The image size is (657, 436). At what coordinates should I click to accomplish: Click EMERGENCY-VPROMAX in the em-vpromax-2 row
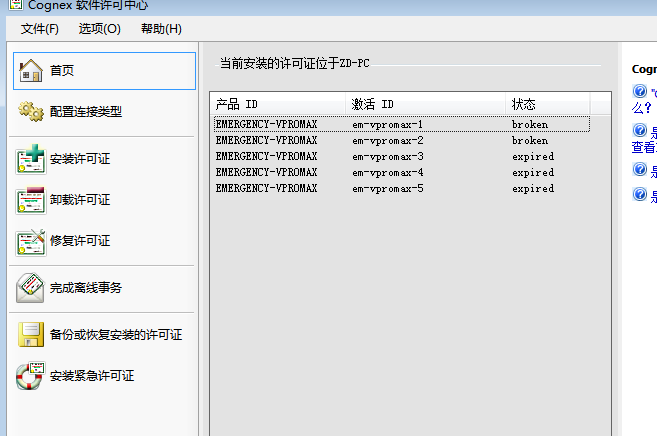pyautogui.click(x=266, y=140)
